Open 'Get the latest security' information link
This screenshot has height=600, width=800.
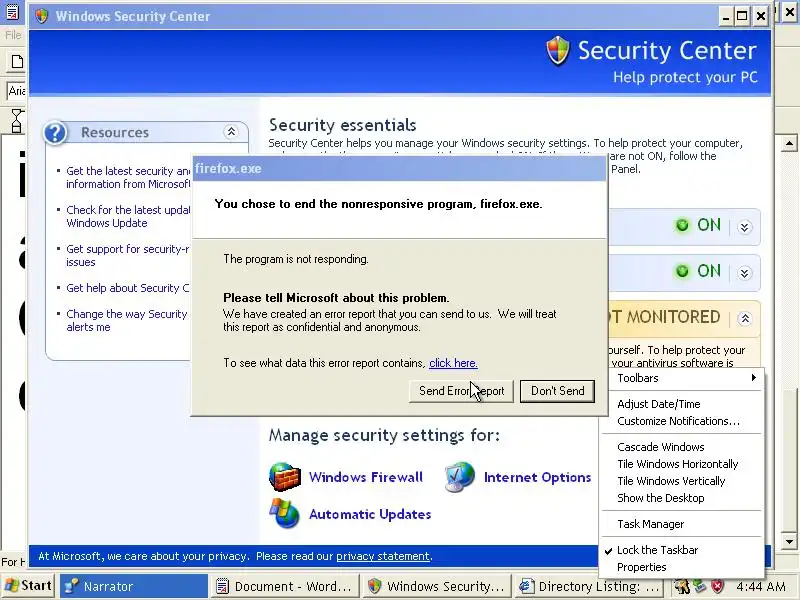(x=128, y=178)
